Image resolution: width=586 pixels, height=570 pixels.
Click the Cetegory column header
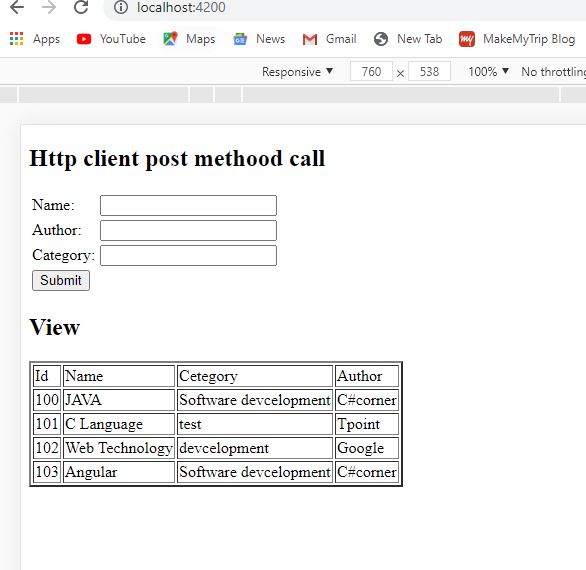coord(255,376)
